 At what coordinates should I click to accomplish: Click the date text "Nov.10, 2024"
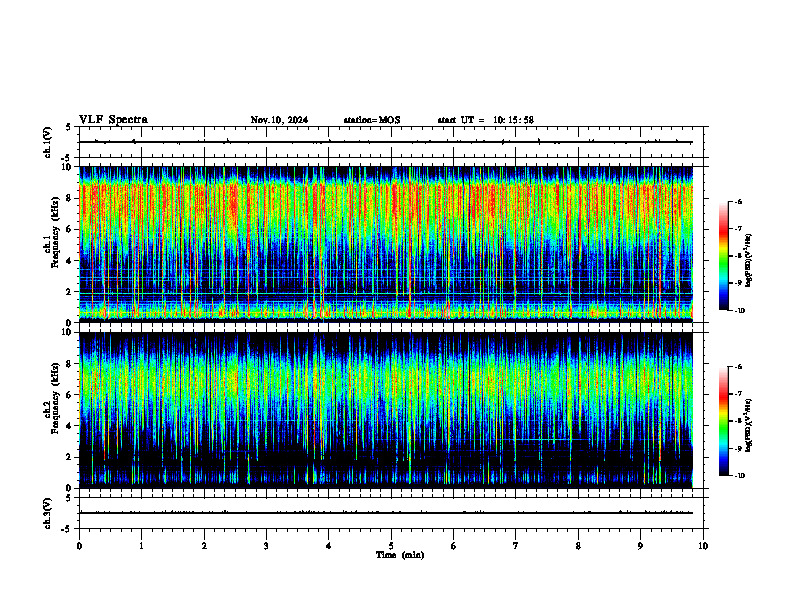click(x=279, y=120)
